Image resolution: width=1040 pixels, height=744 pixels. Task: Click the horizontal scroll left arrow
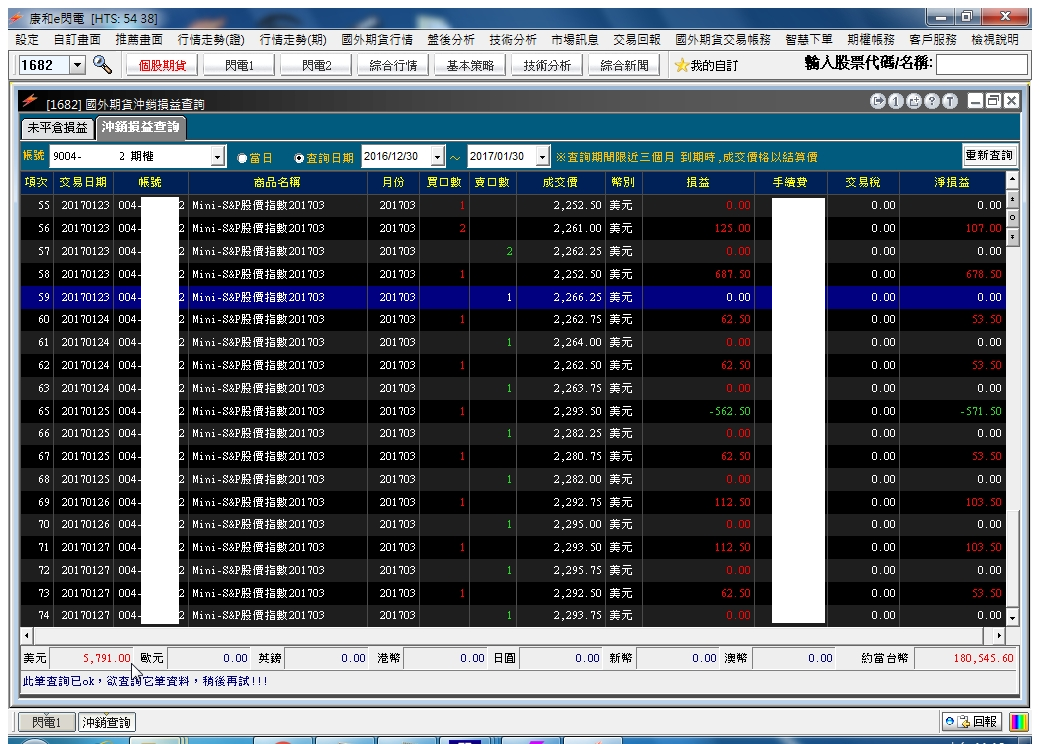point(27,635)
